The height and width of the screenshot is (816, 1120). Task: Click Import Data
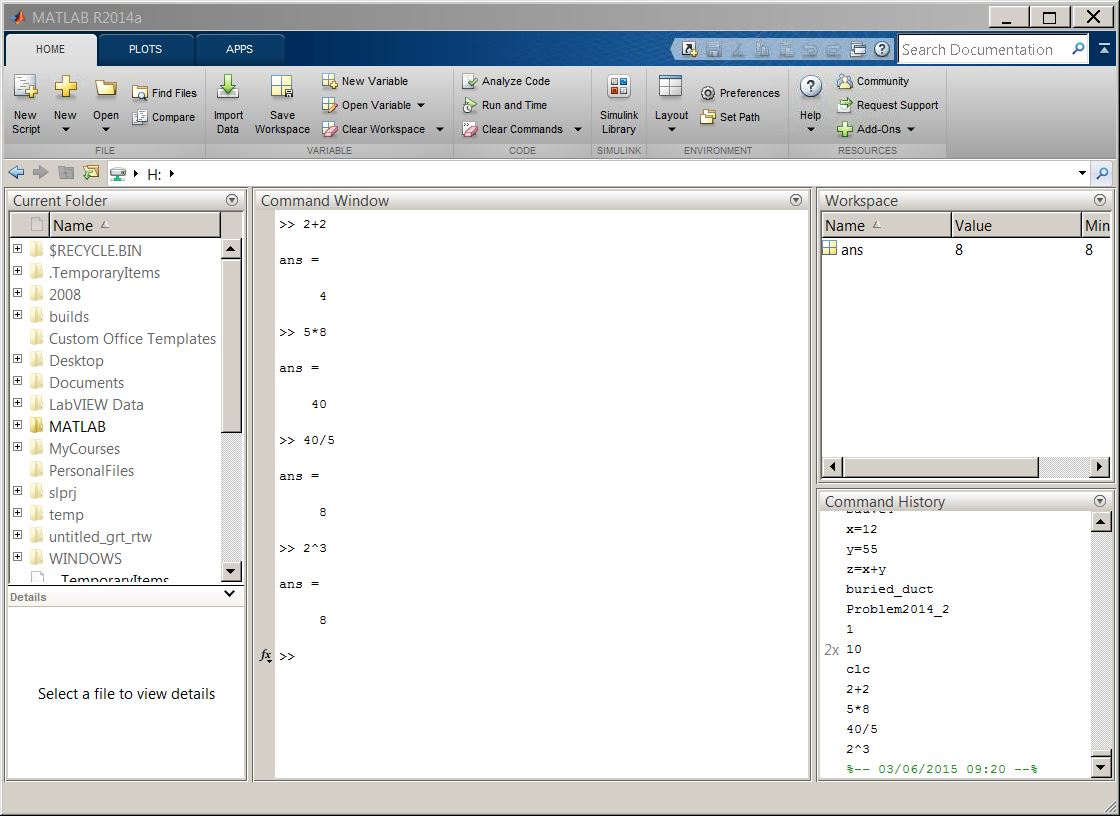pyautogui.click(x=228, y=104)
